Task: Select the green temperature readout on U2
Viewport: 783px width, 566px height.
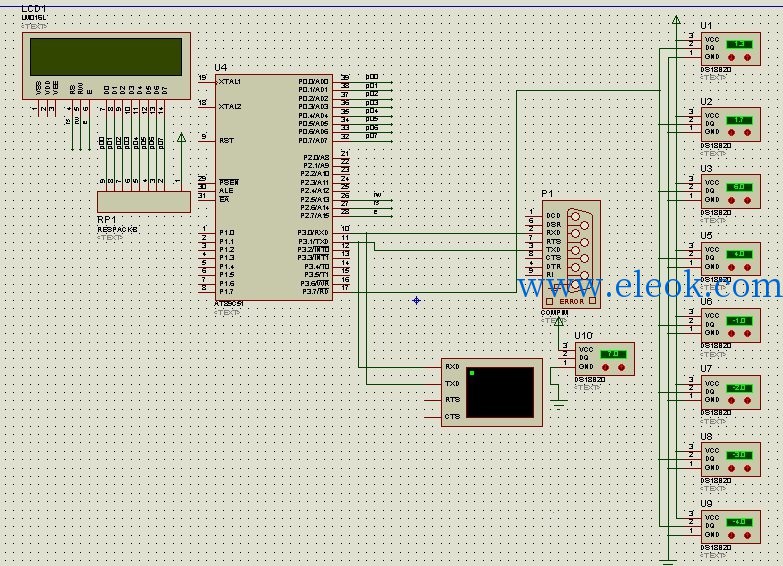Action: [740, 120]
